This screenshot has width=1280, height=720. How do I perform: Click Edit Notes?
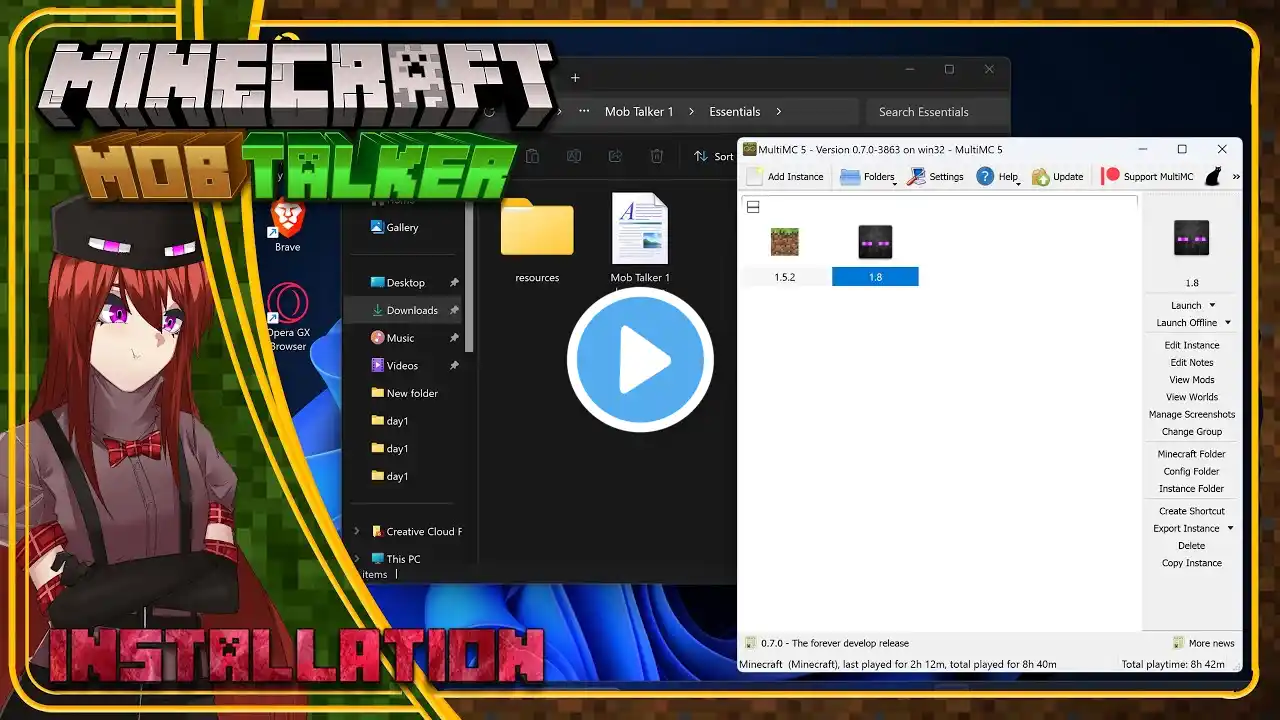click(x=1192, y=362)
